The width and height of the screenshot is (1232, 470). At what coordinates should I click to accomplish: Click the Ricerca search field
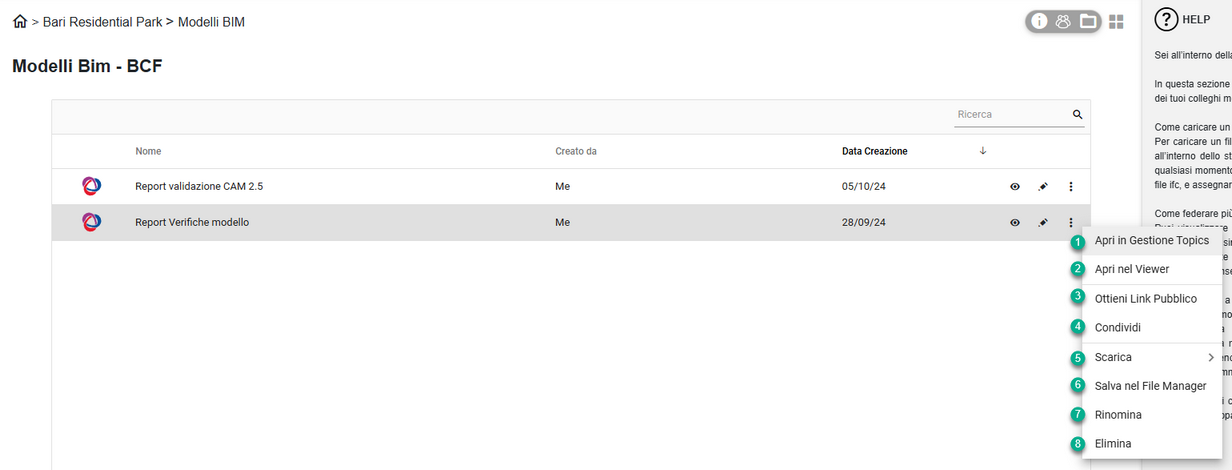(x=1010, y=115)
